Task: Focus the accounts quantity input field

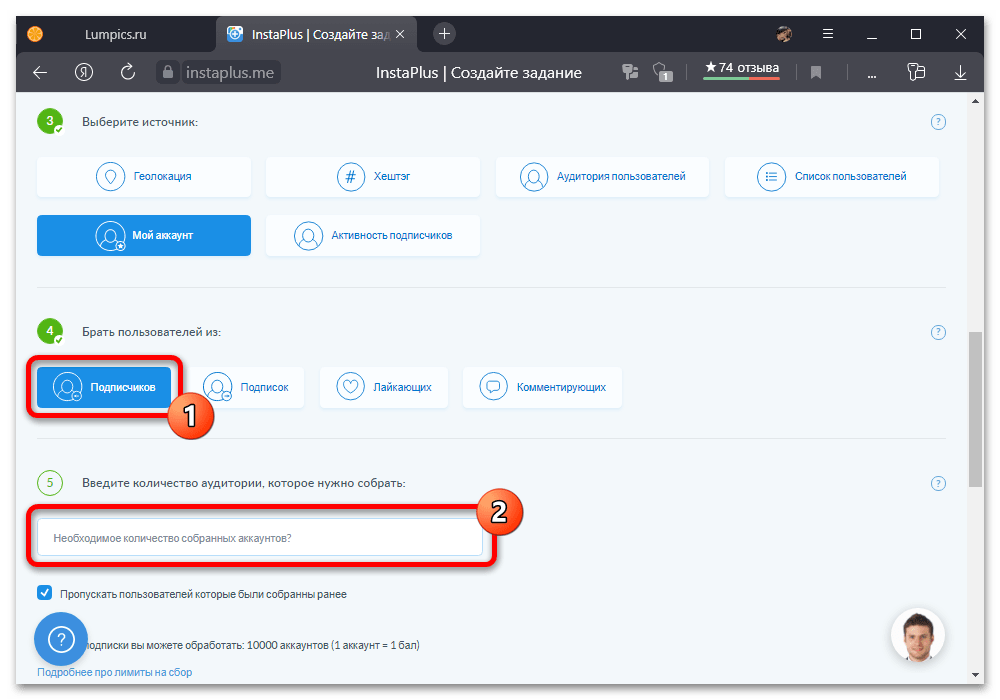Action: (x=260, y=537)
